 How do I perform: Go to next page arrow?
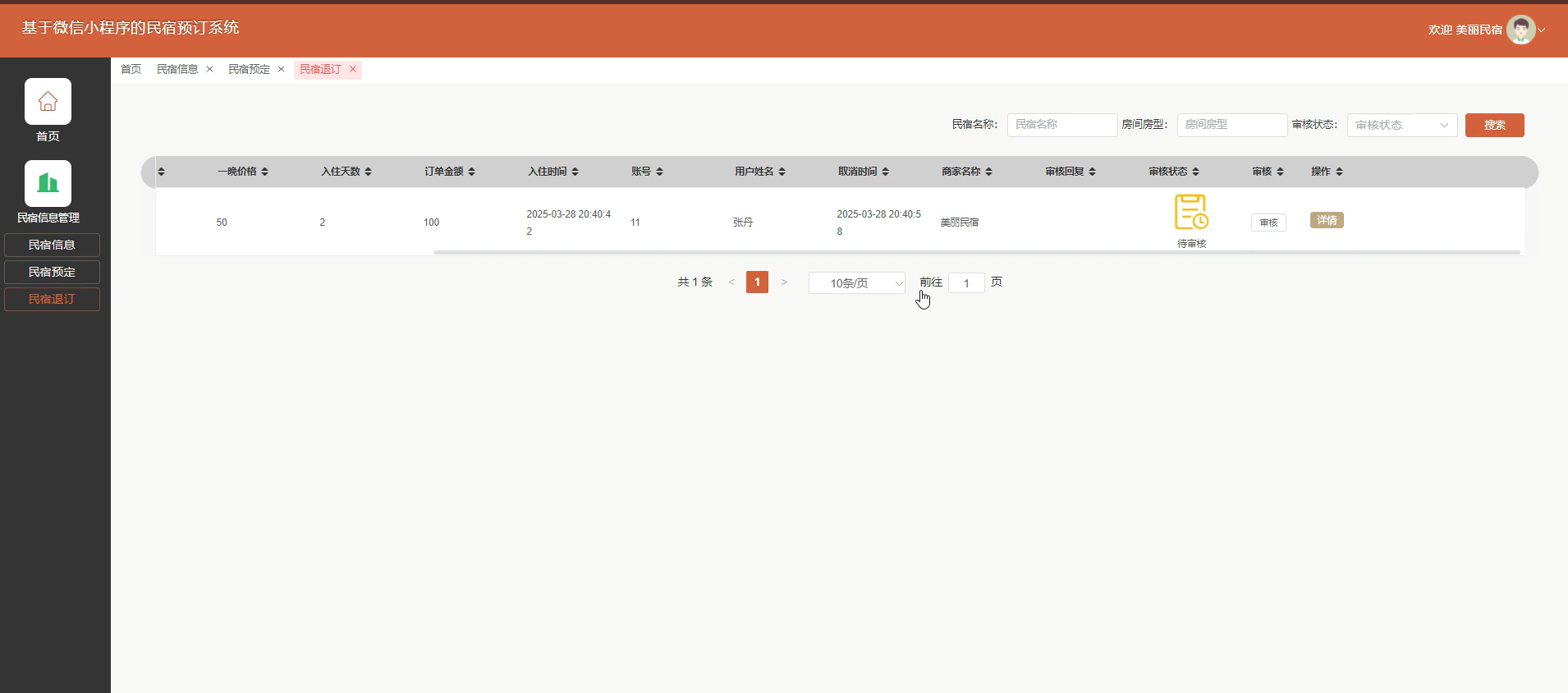[784, 282]
